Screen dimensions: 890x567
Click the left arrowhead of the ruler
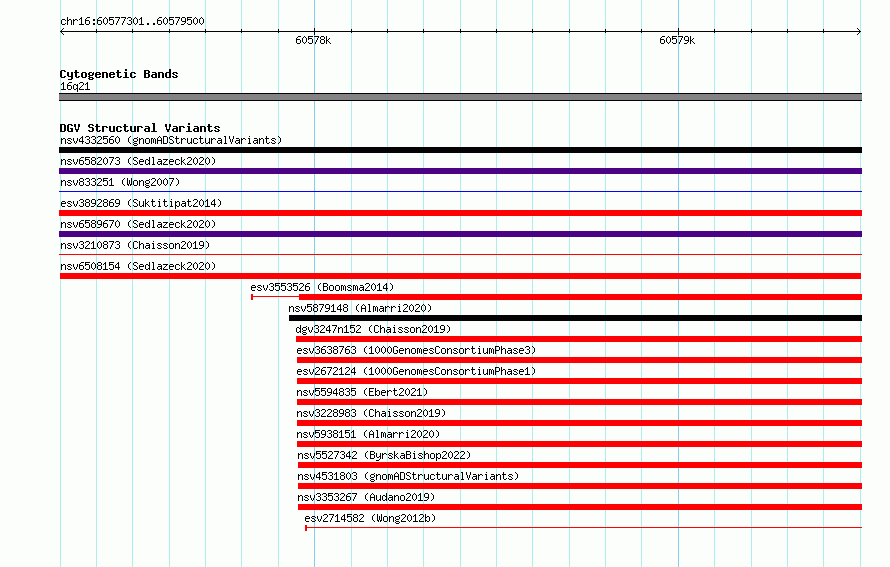(62, 32)
